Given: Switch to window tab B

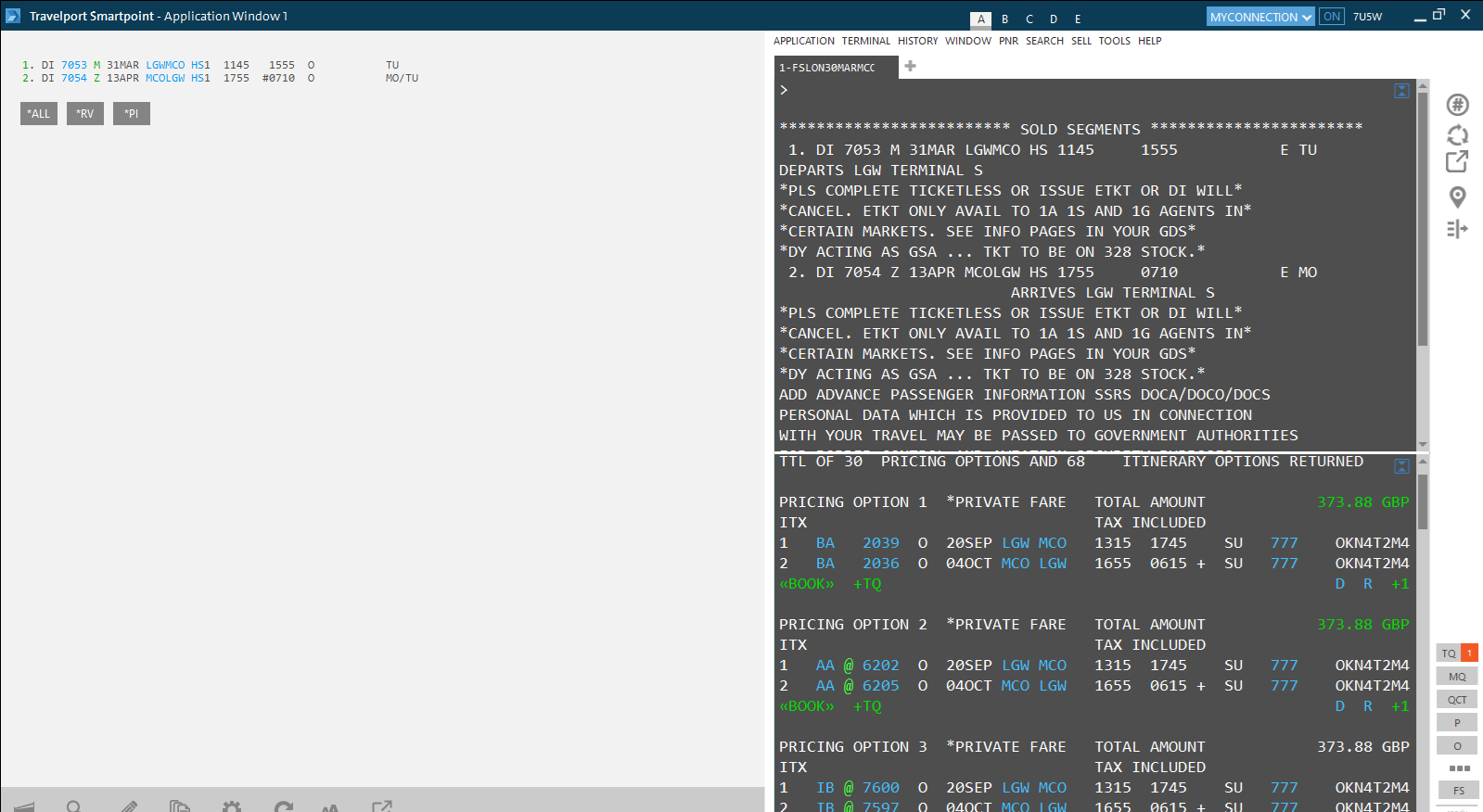Looking at the screenshot, I should click(x=1005, y=19).
